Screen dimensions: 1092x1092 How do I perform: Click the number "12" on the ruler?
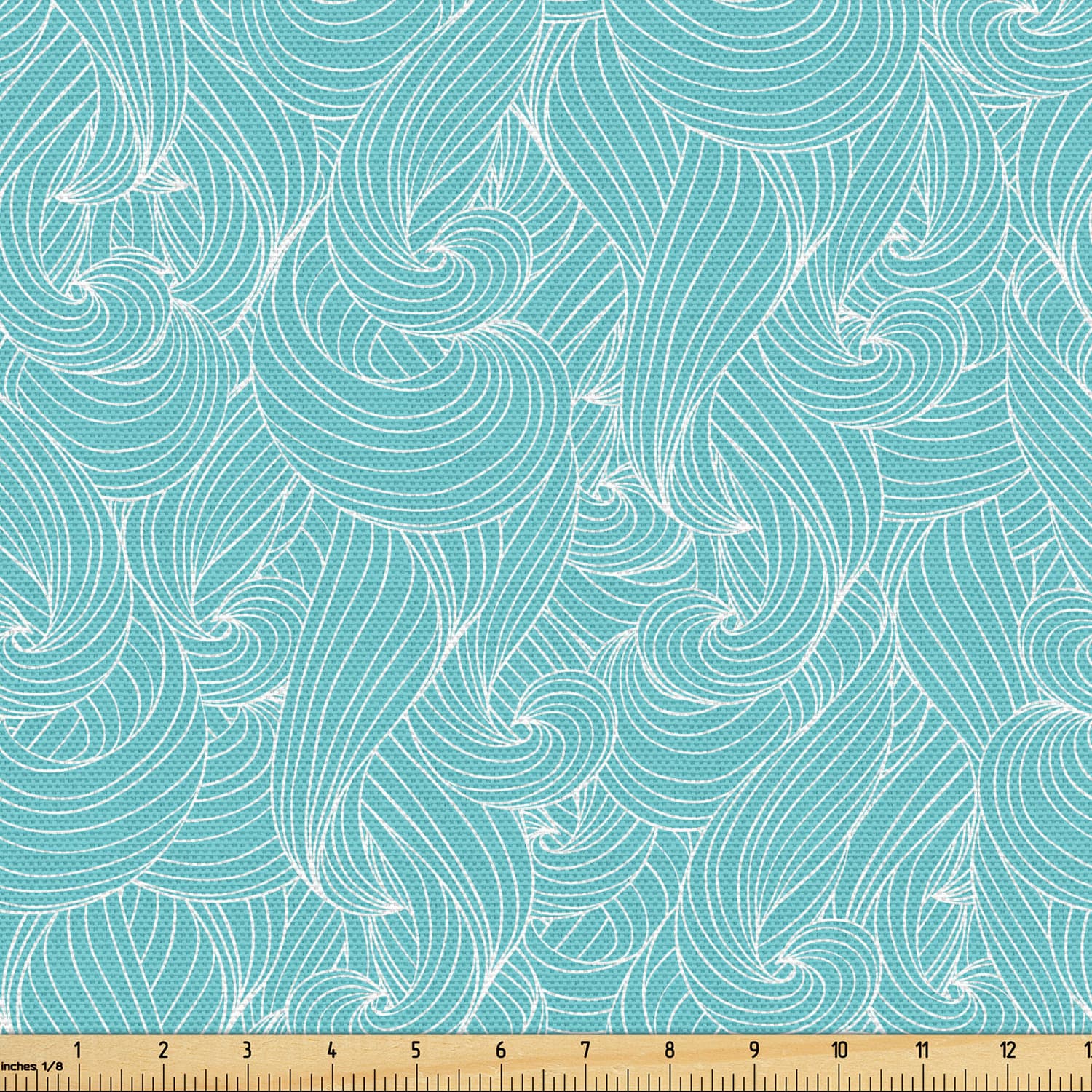(1008, 1049)
